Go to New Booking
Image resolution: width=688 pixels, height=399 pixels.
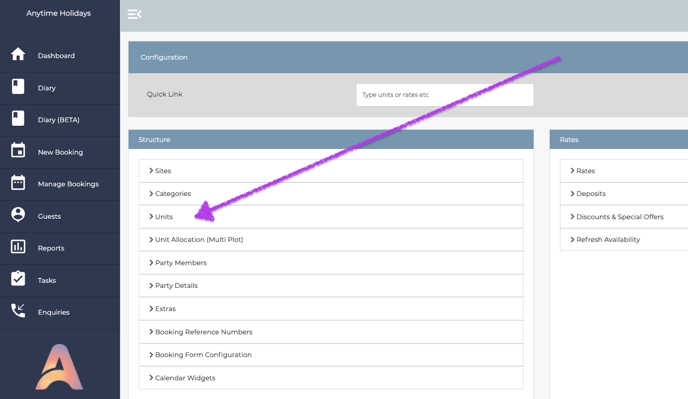point(60,152)
